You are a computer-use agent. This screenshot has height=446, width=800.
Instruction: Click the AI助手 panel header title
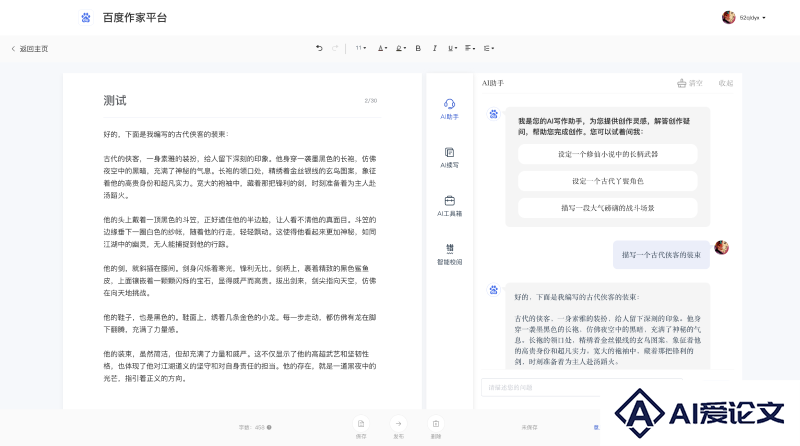(493, 83)
